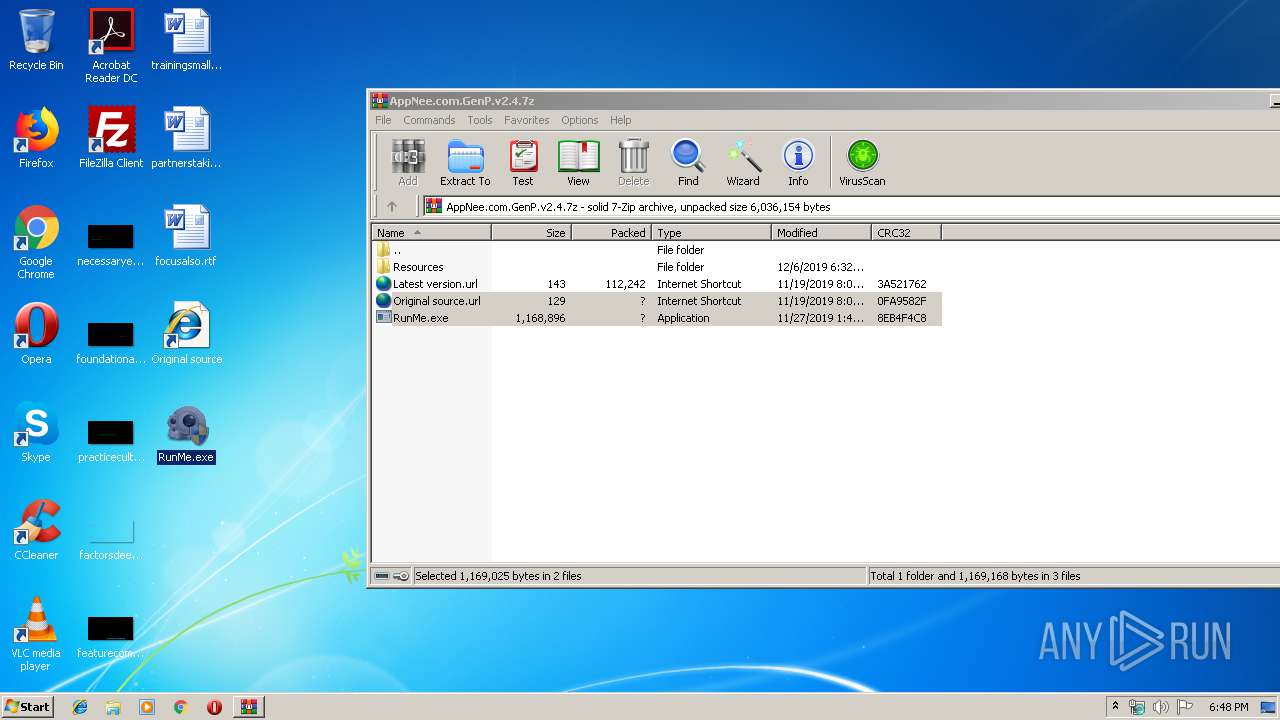Screen dimensions: 1280x720
Task: Select Original source desktop shortcut
Action: click(187, 334)
